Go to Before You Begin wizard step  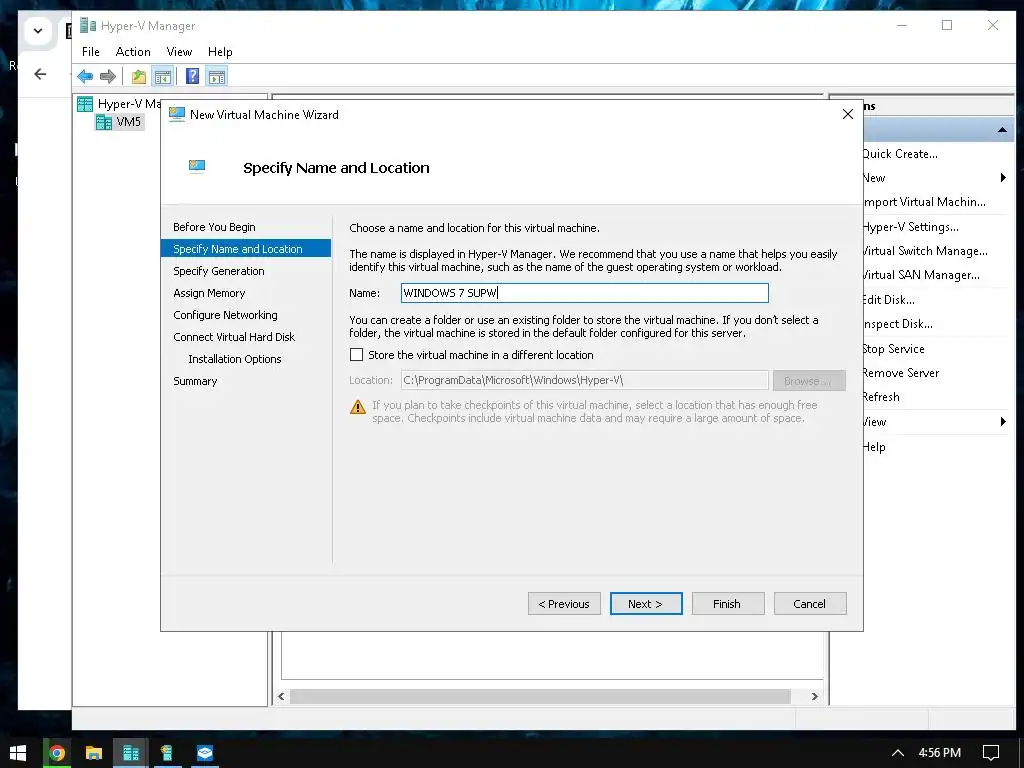click(x=214, y=227)
